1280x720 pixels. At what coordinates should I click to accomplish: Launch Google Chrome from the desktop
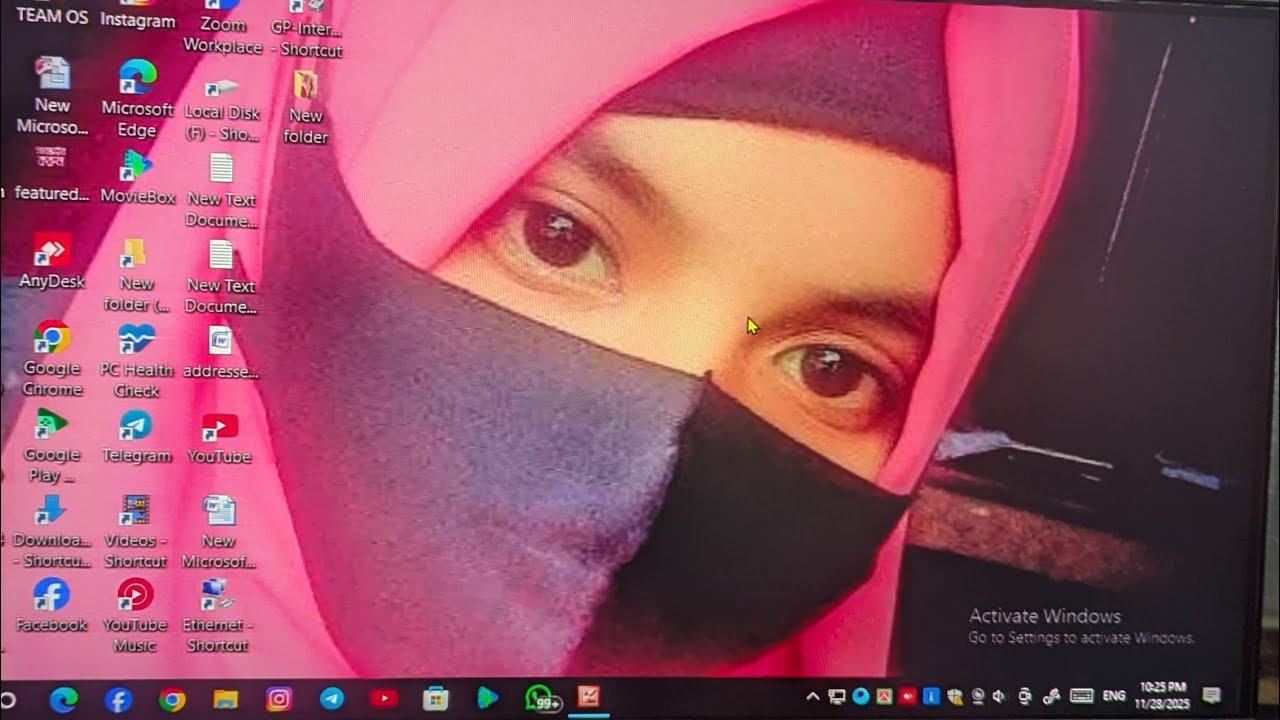[x=51, y=340]
